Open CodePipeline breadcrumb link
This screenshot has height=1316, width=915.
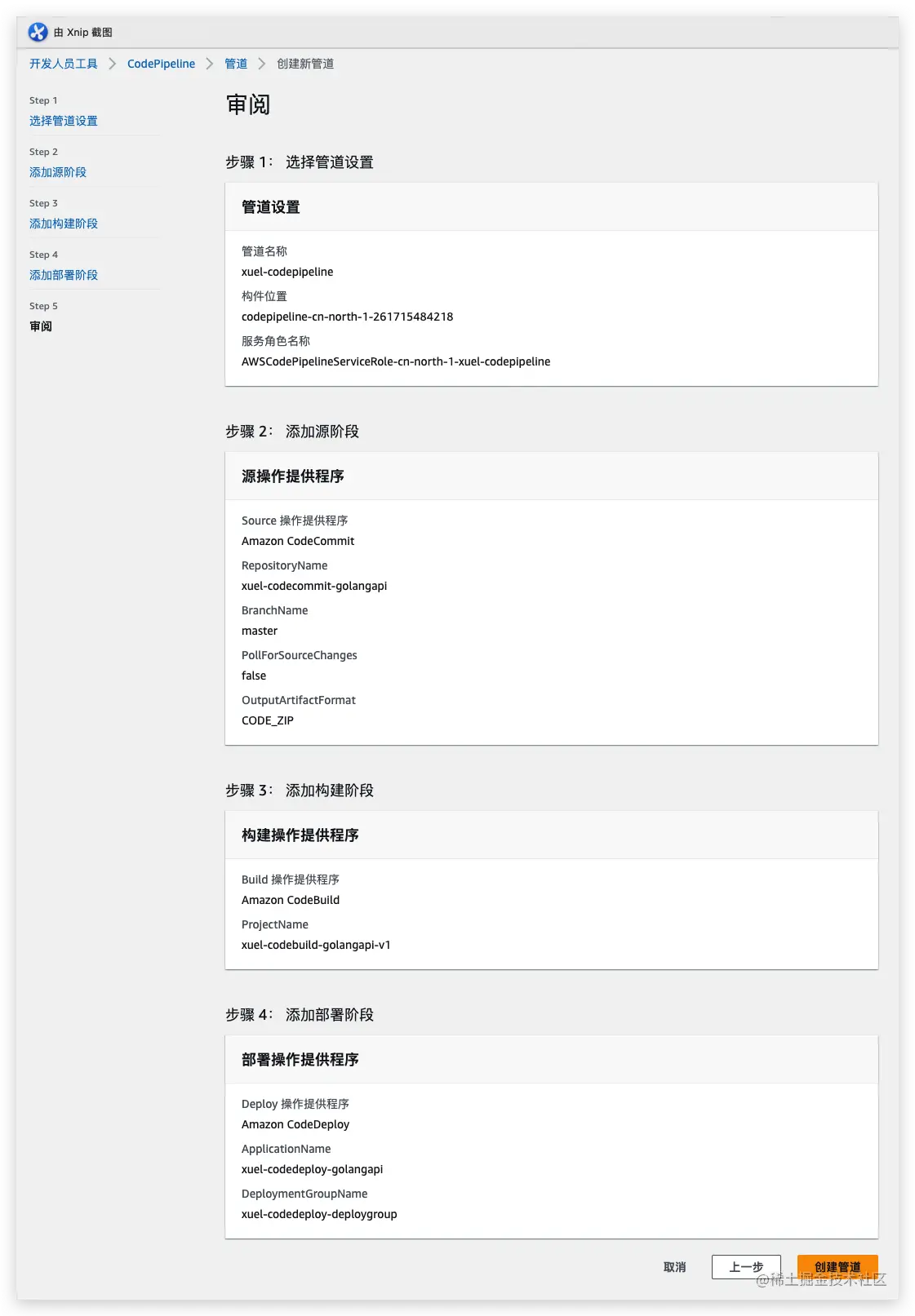tap(161, 64)
